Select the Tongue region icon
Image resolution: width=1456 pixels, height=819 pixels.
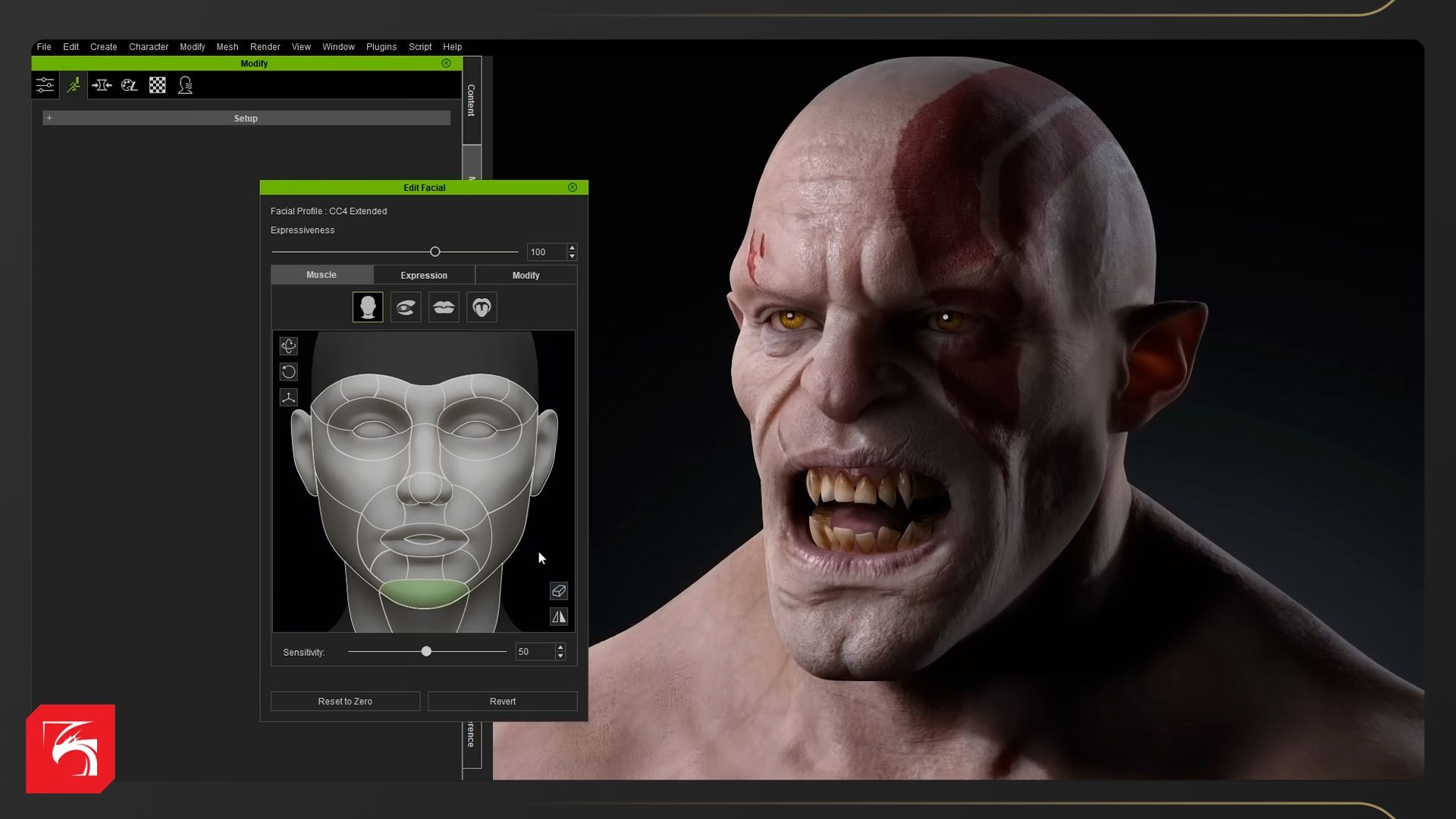pyautogui.click(x=482, y=307)
